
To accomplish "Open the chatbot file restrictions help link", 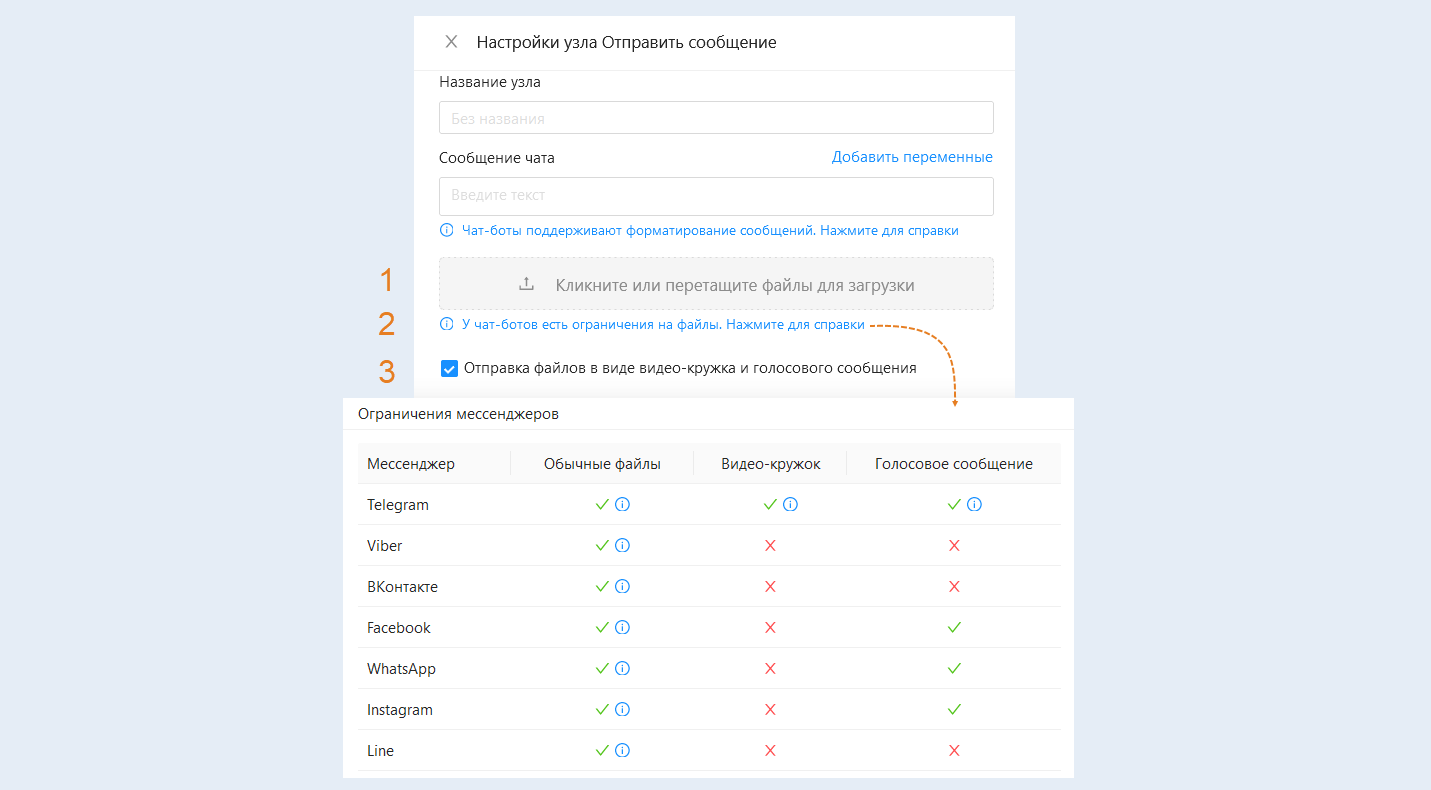I will 663,325.
